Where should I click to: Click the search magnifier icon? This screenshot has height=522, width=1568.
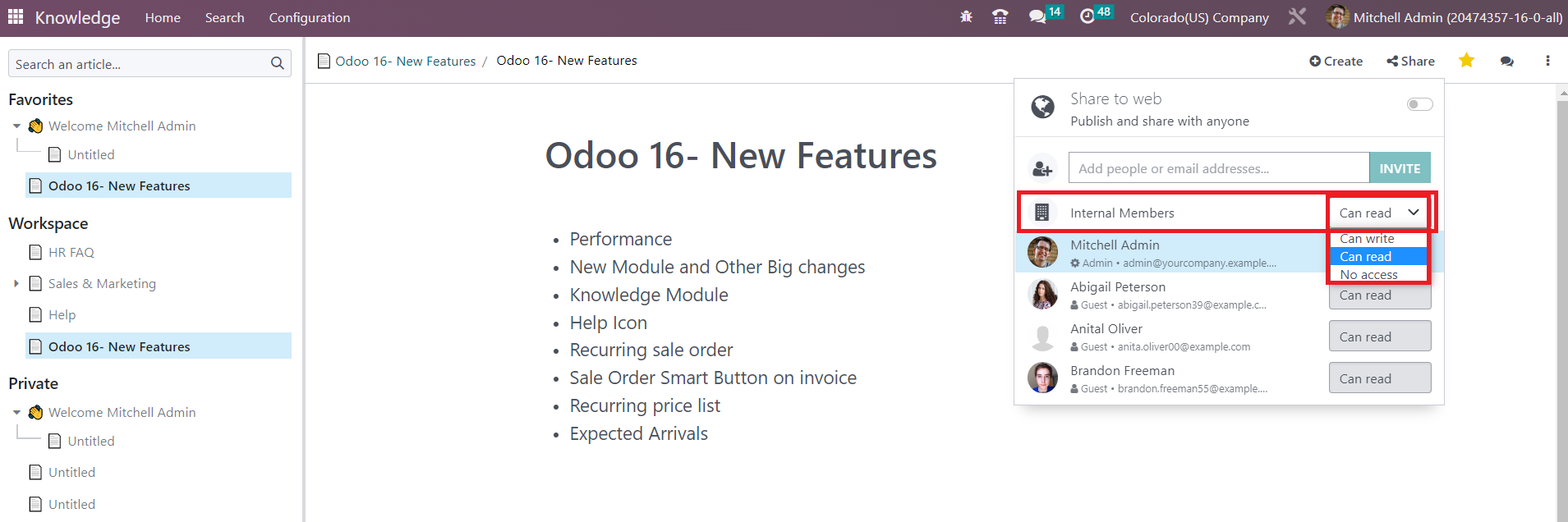pos(278,63)
